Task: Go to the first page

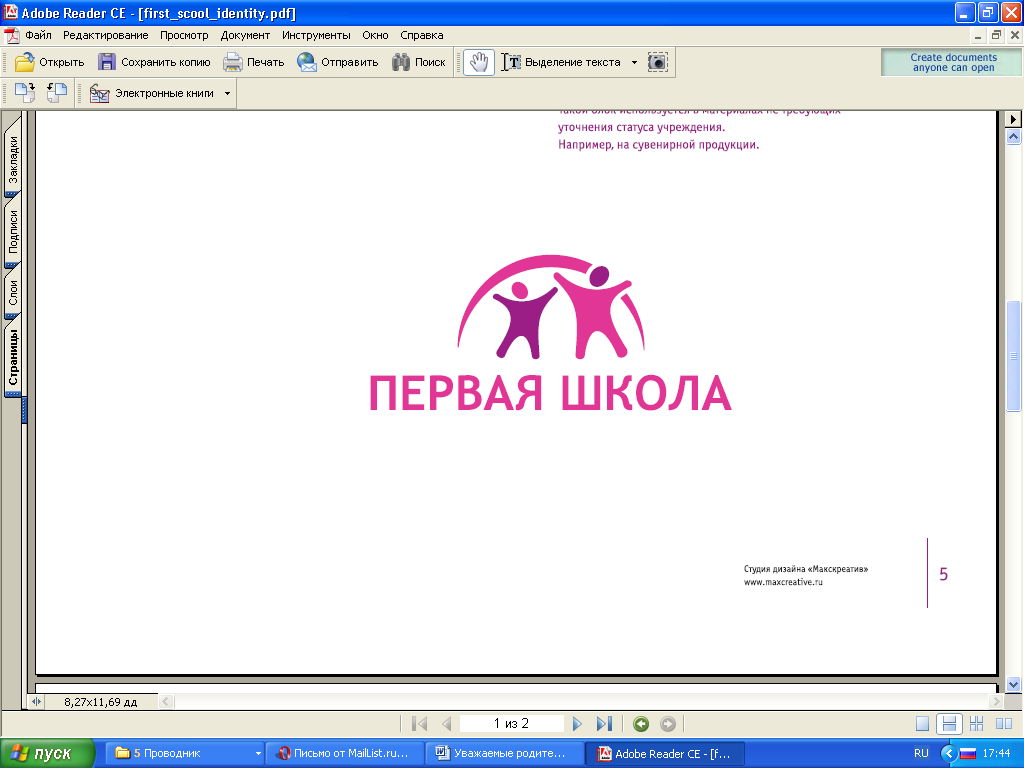Action: click(x=419, y=724)
